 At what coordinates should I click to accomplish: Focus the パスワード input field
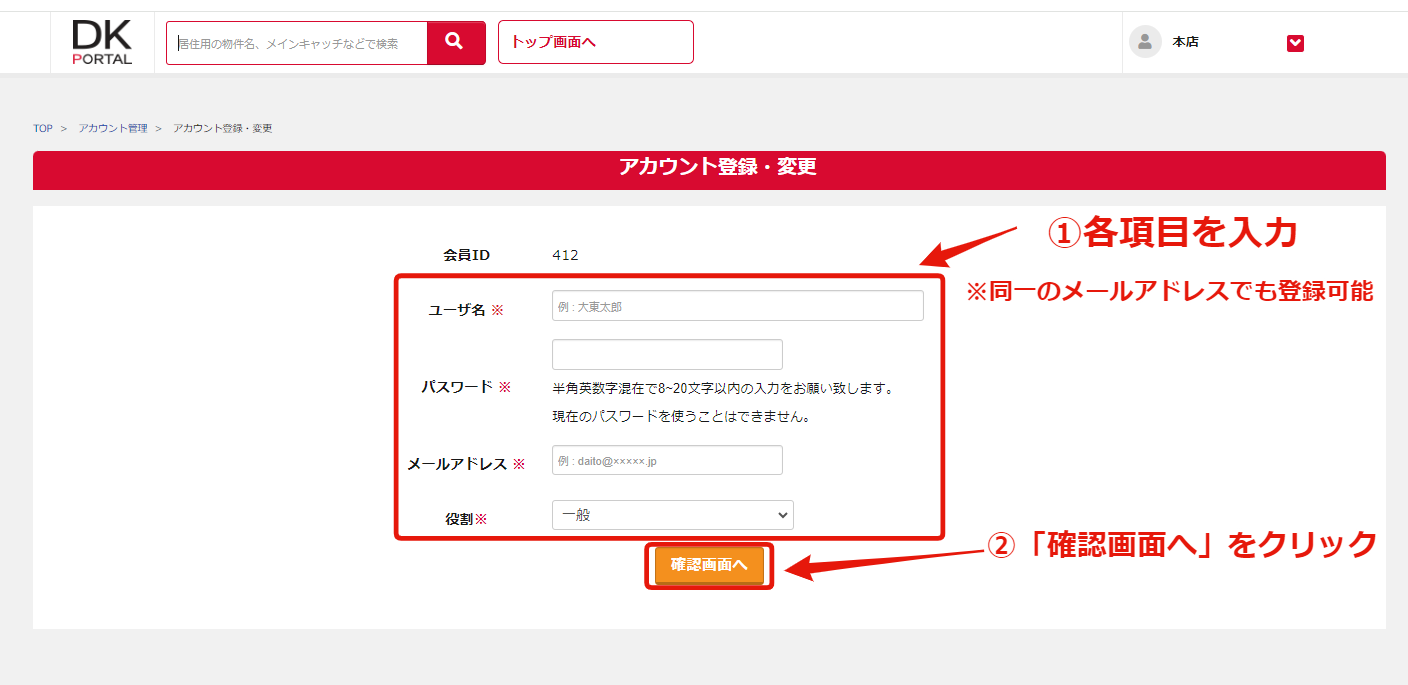coord(667,355)
